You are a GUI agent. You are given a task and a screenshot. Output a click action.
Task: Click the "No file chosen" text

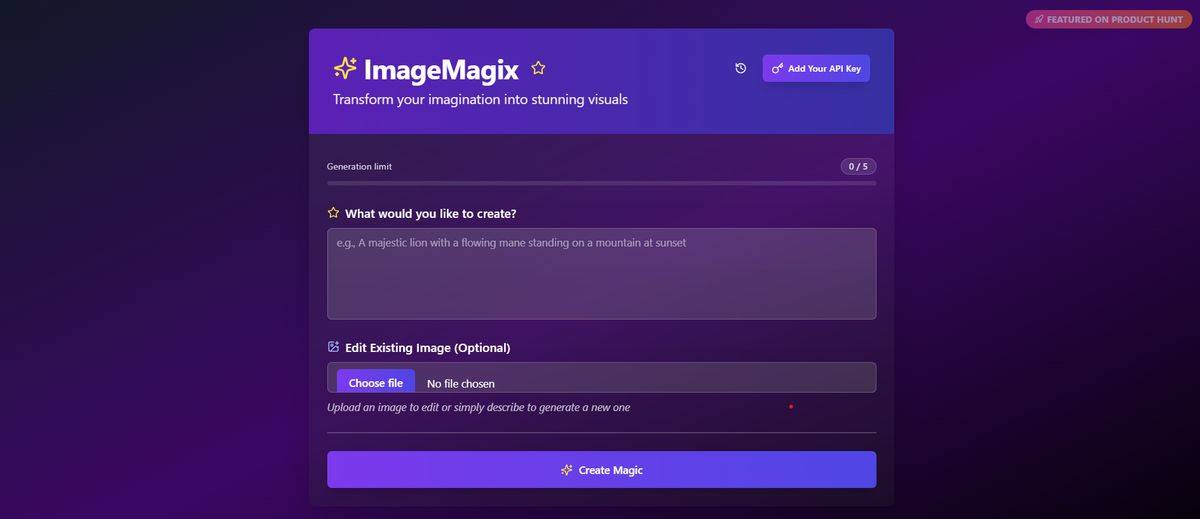[461, 383]
